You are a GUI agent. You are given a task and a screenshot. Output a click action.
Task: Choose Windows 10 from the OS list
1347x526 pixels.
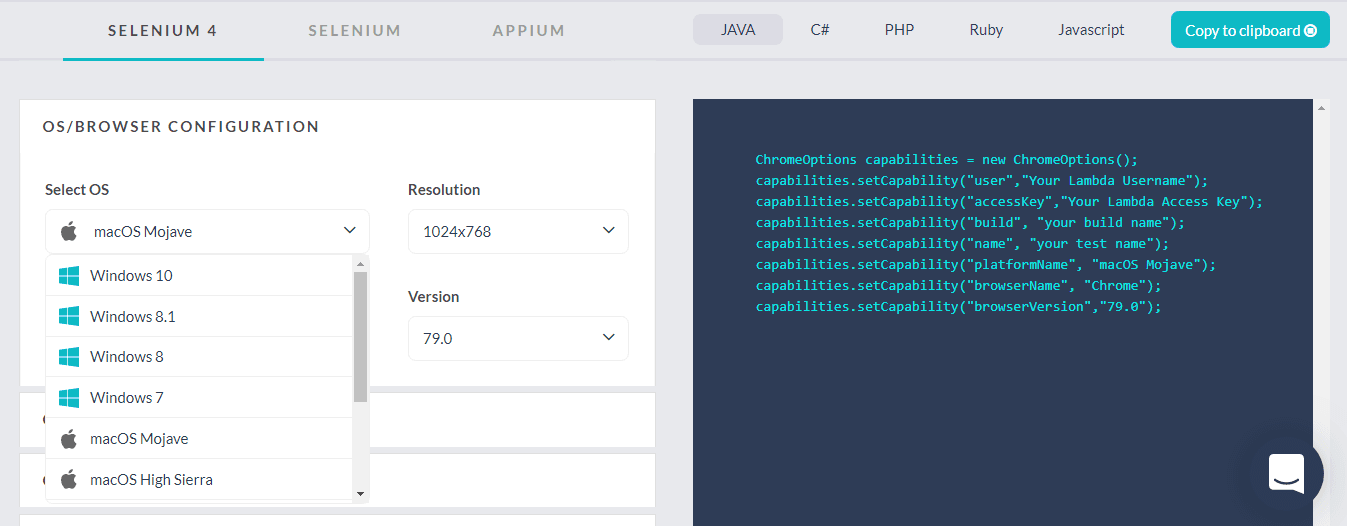[x=199, y=275]
